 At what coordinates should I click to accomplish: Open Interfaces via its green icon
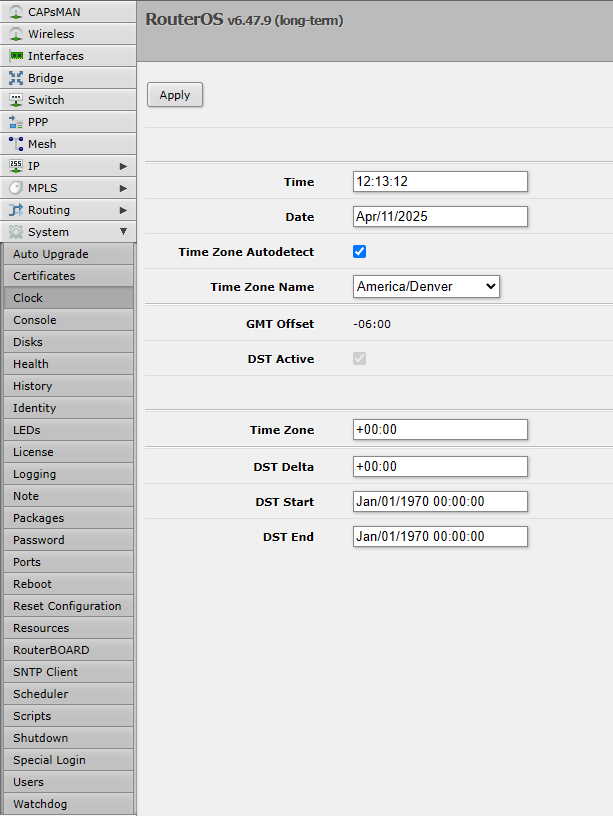(16, 56)
